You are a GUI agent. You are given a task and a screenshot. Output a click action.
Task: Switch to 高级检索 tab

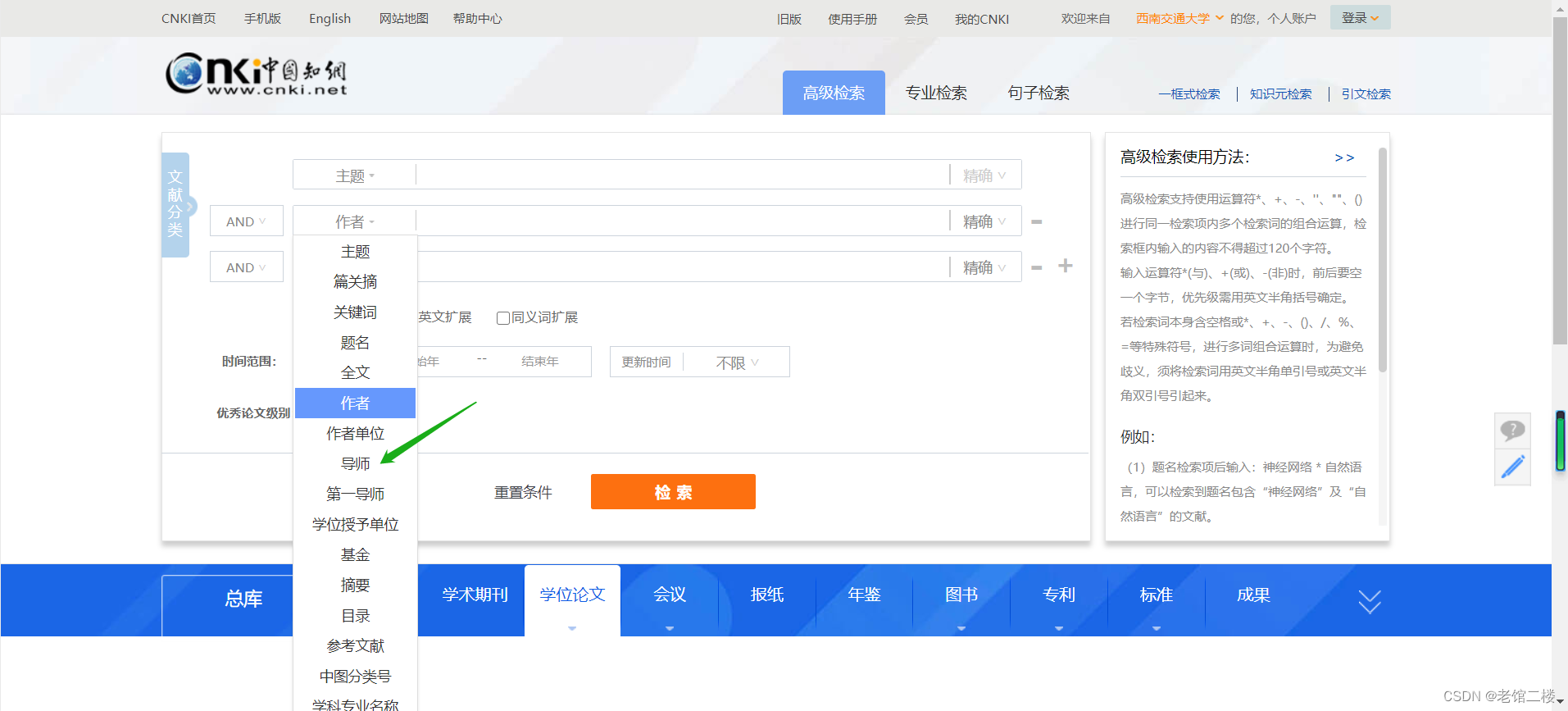(x=834, y=93)
